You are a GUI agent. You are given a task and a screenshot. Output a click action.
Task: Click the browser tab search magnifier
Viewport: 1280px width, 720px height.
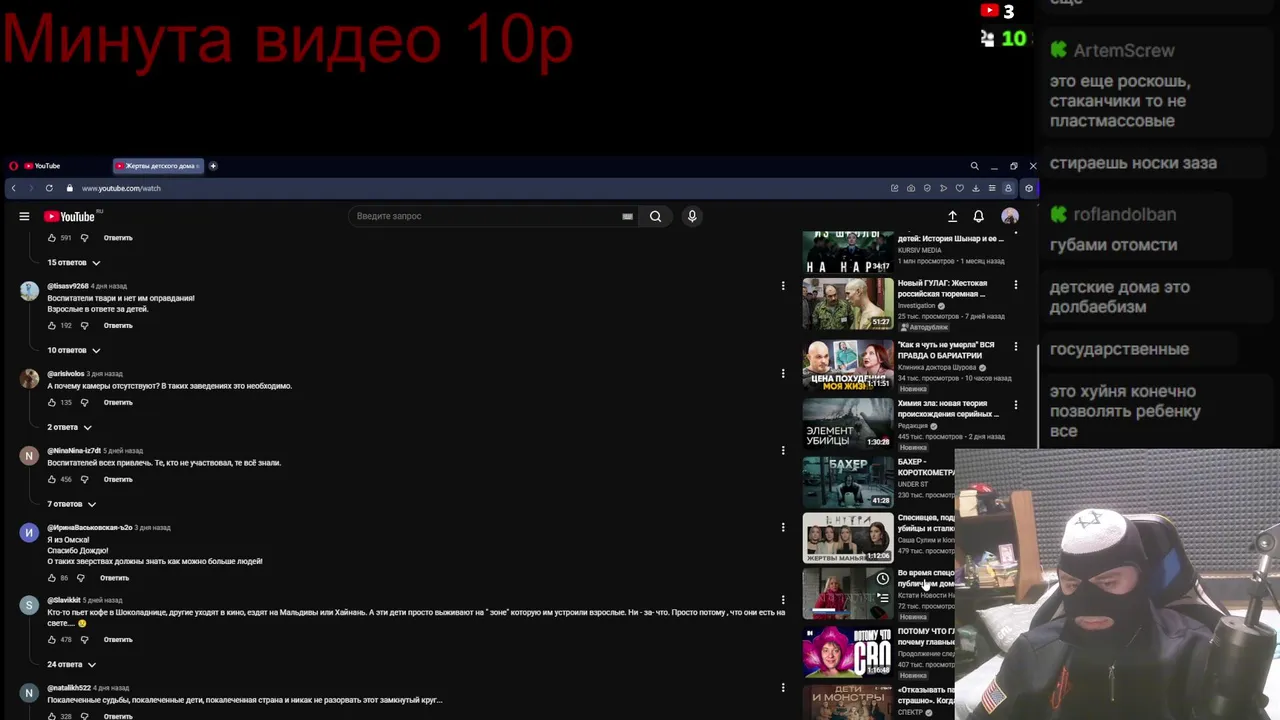click(x=974, y=166)
